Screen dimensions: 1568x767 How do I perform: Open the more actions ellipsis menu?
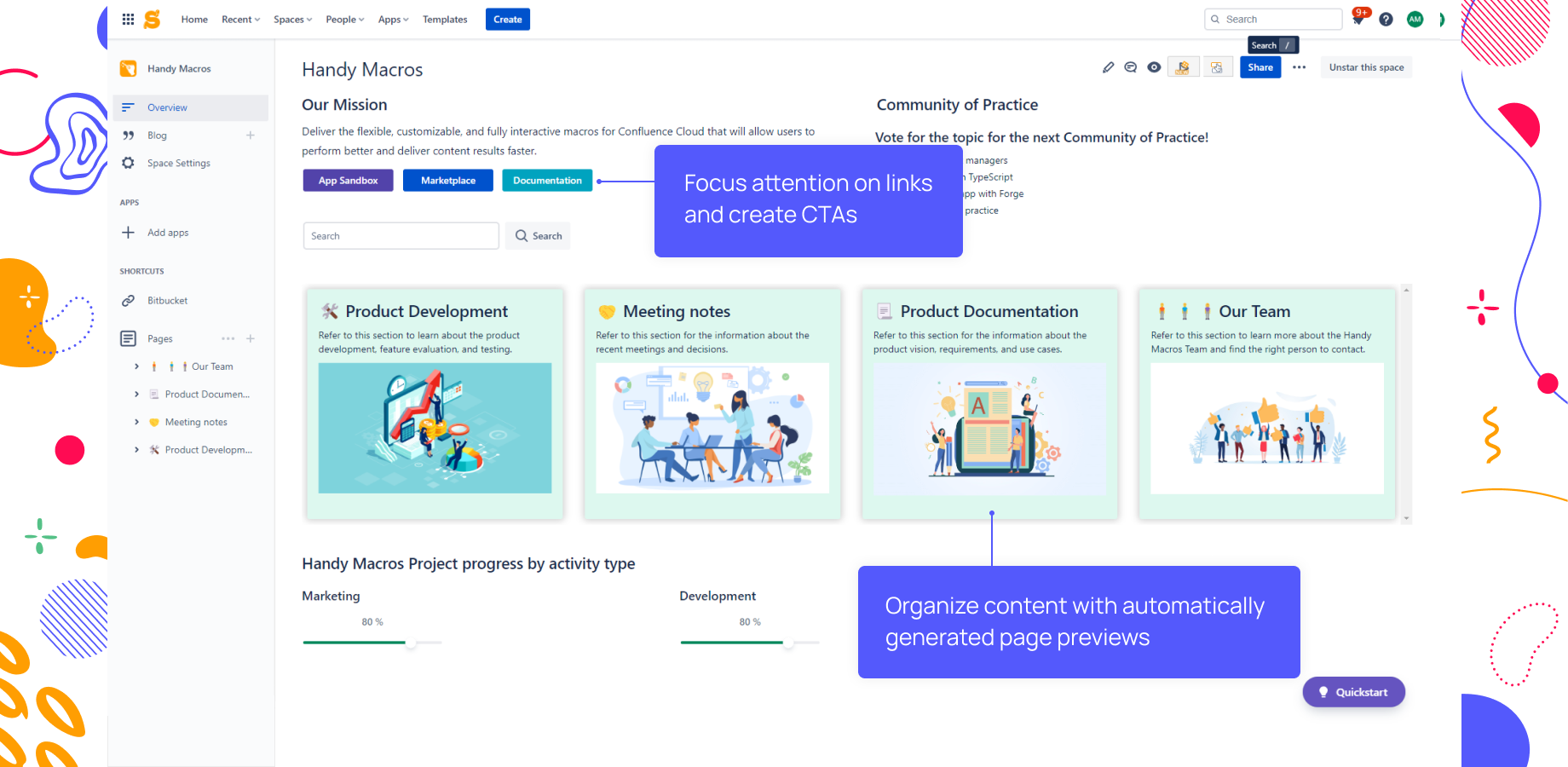(1299, 67)
